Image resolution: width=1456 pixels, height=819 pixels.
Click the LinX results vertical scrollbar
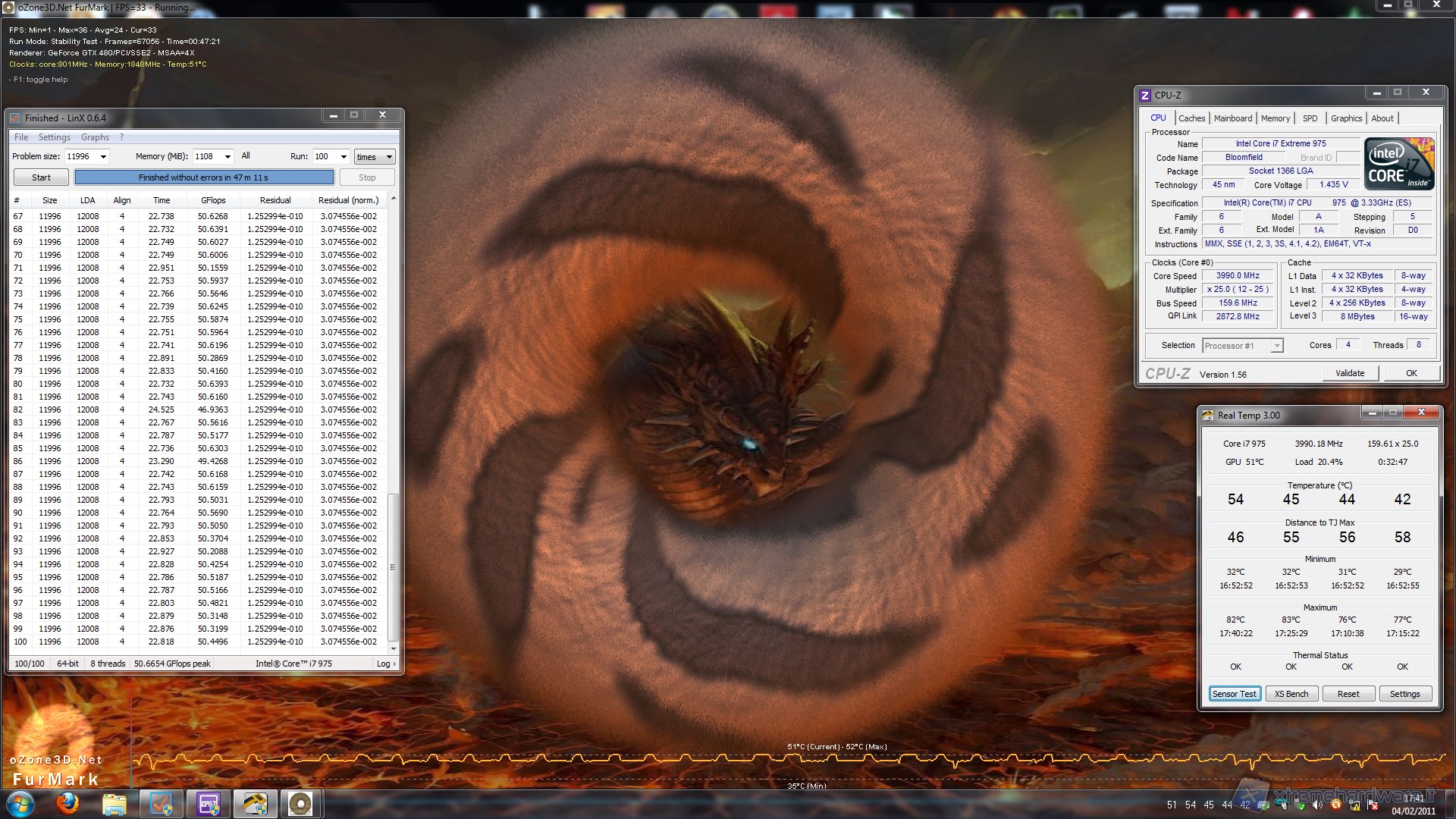click(x=393, y=566)
